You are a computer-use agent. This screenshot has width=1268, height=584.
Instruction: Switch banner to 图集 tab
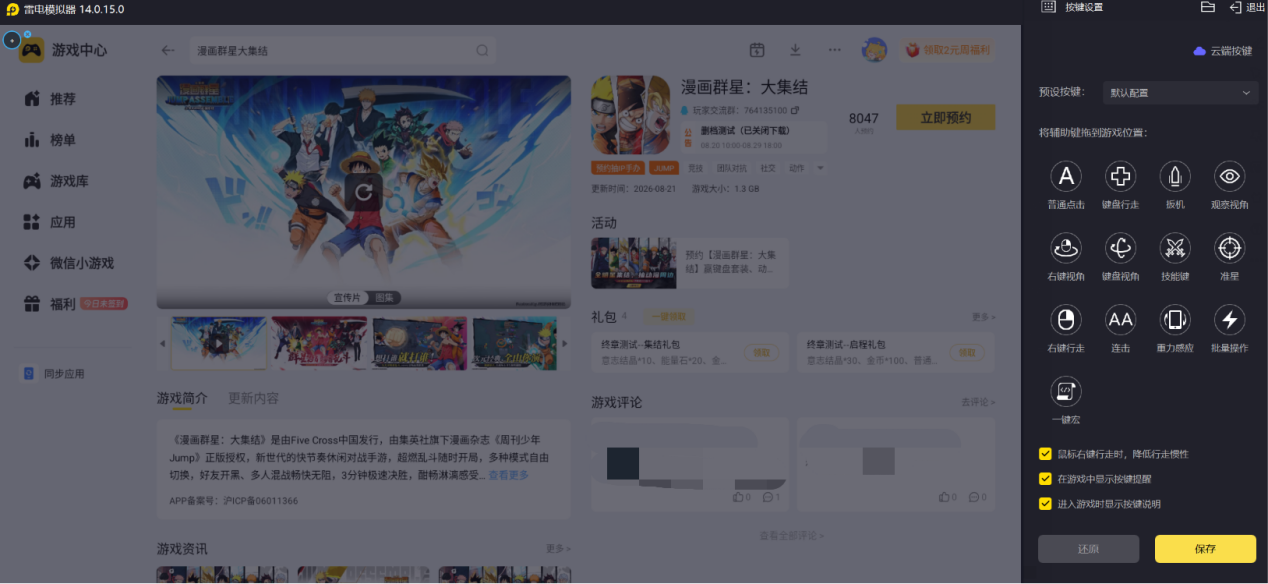point(385,298)
